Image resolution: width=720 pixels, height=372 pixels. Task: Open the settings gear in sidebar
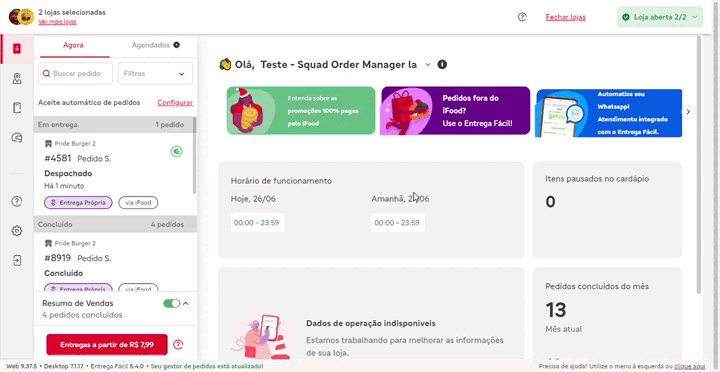click(x=17, y=231)
